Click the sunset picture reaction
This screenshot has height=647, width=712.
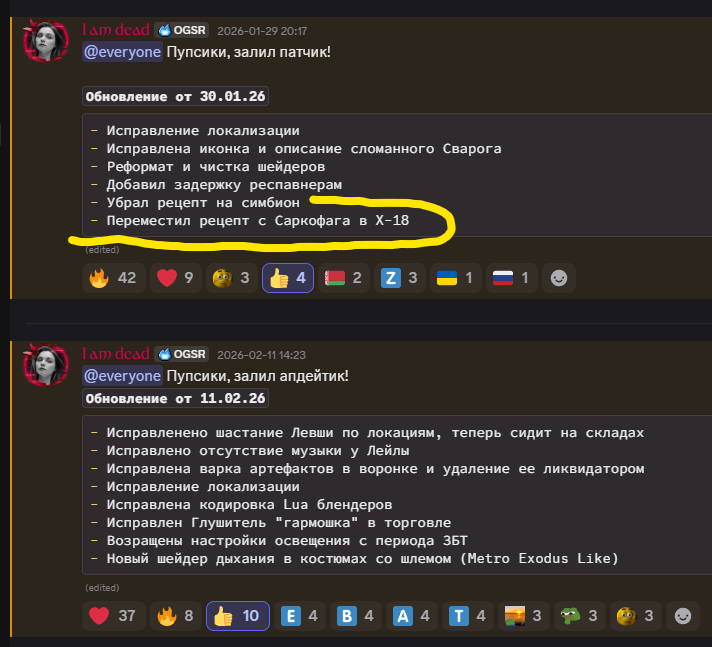point(524,616)
